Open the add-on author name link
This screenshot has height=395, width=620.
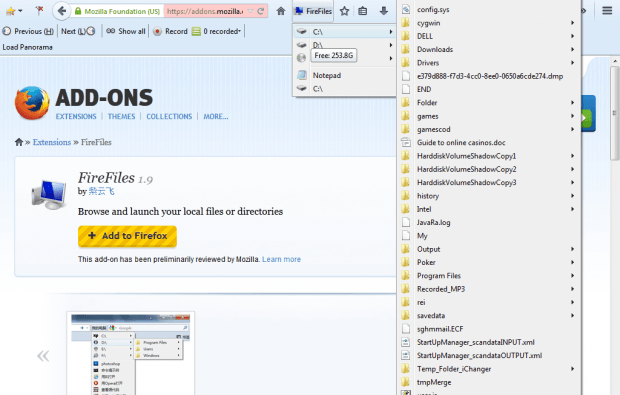pos(101,191)
